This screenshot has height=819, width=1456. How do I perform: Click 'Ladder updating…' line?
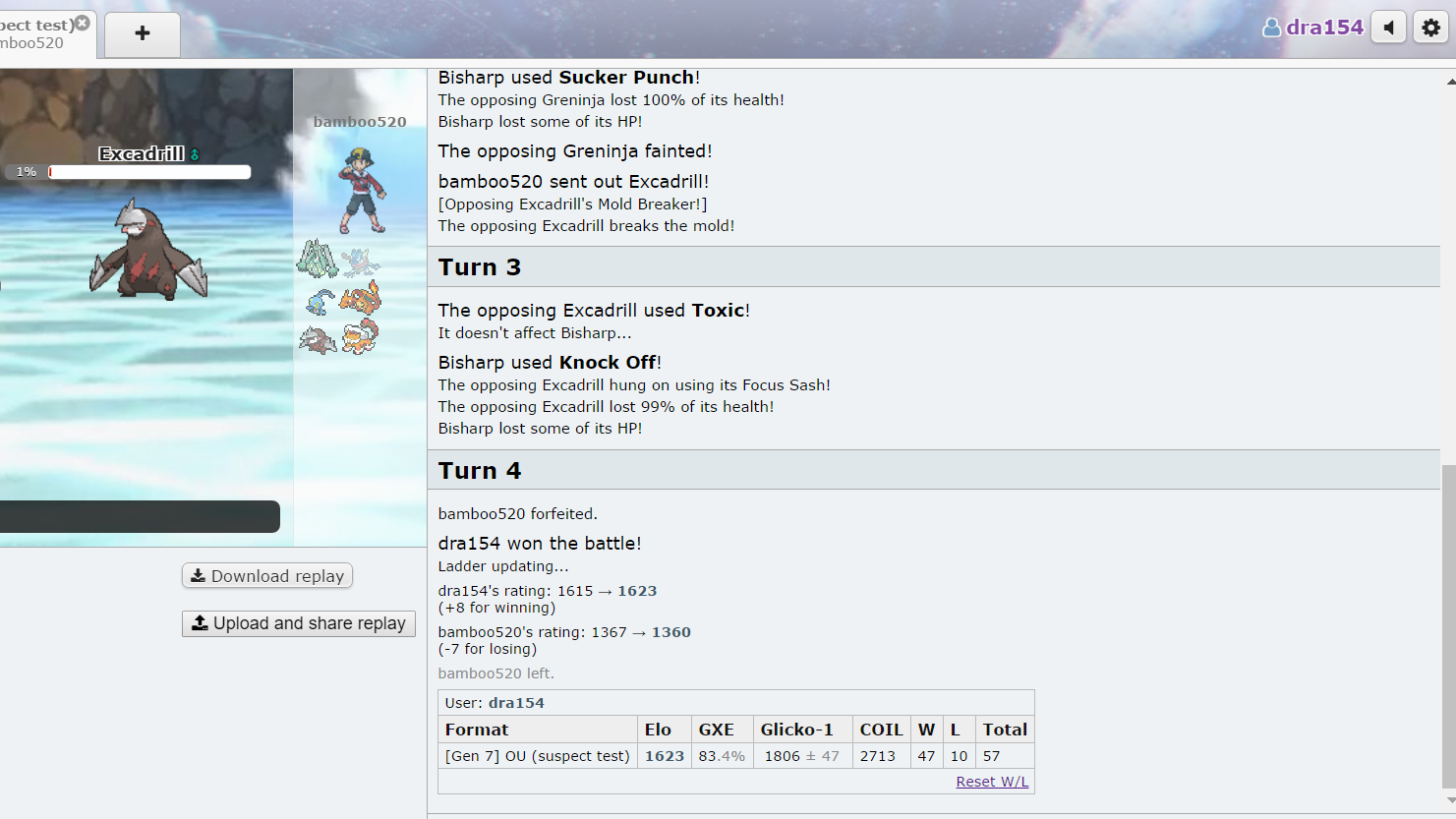503,566
